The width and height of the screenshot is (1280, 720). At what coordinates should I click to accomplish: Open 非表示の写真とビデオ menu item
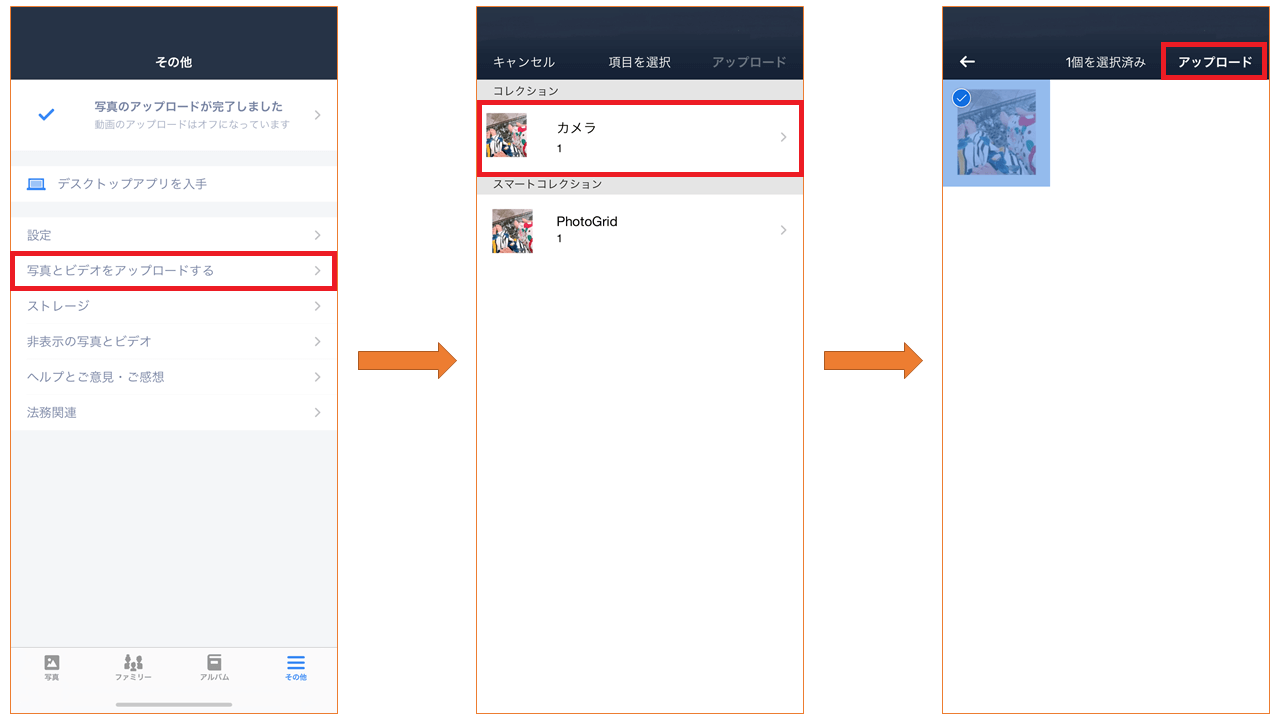click(174, 341)
